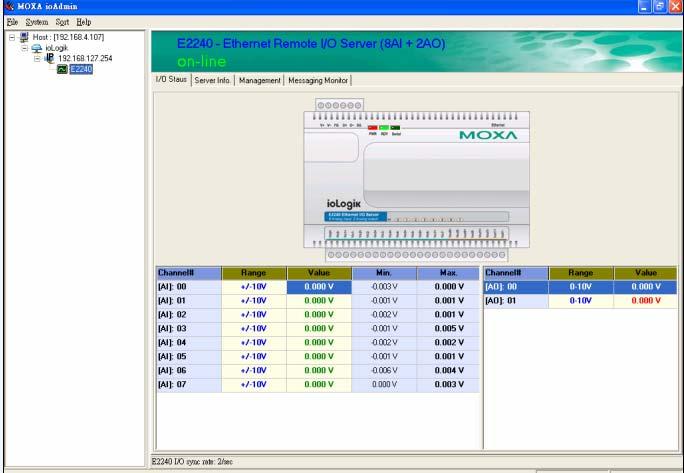
Task: Click the E2240 device monitor icon
Action: click(x=62, y=69)
